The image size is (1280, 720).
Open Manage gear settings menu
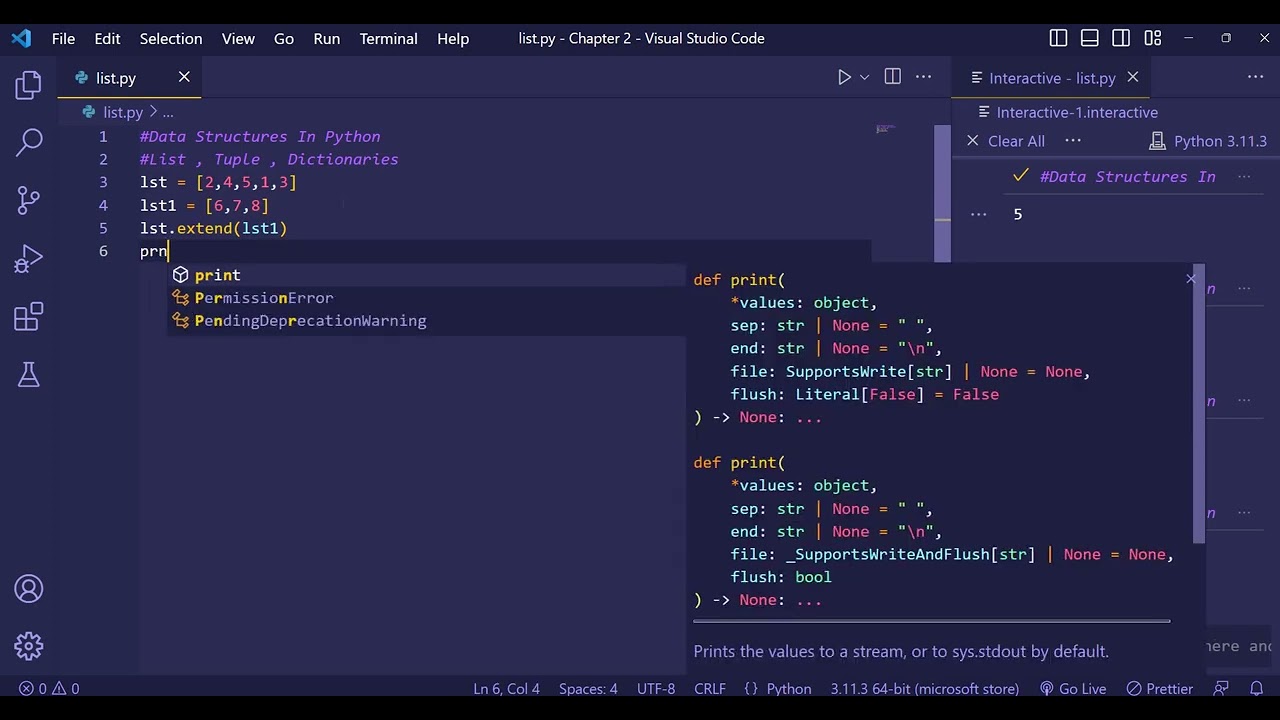click(x=29, y=646)
